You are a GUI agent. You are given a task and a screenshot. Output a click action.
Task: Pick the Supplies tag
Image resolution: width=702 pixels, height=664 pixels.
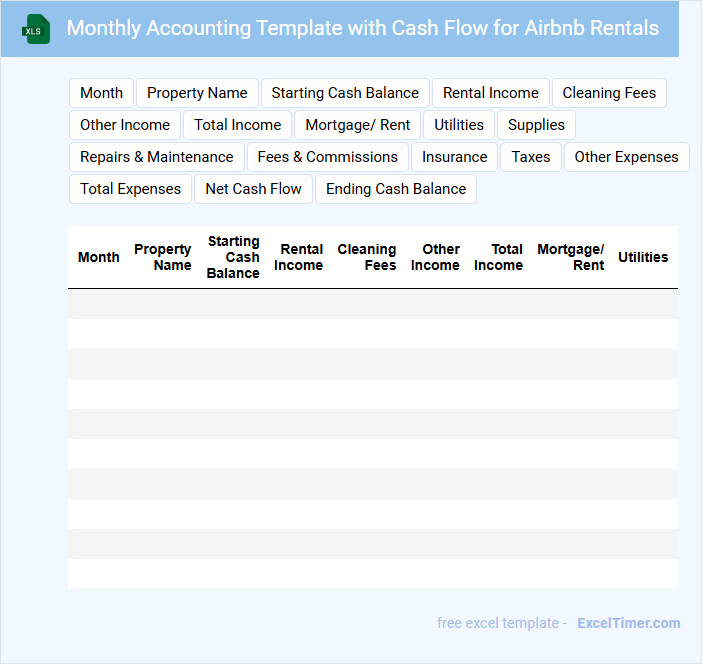coord(536,125)
